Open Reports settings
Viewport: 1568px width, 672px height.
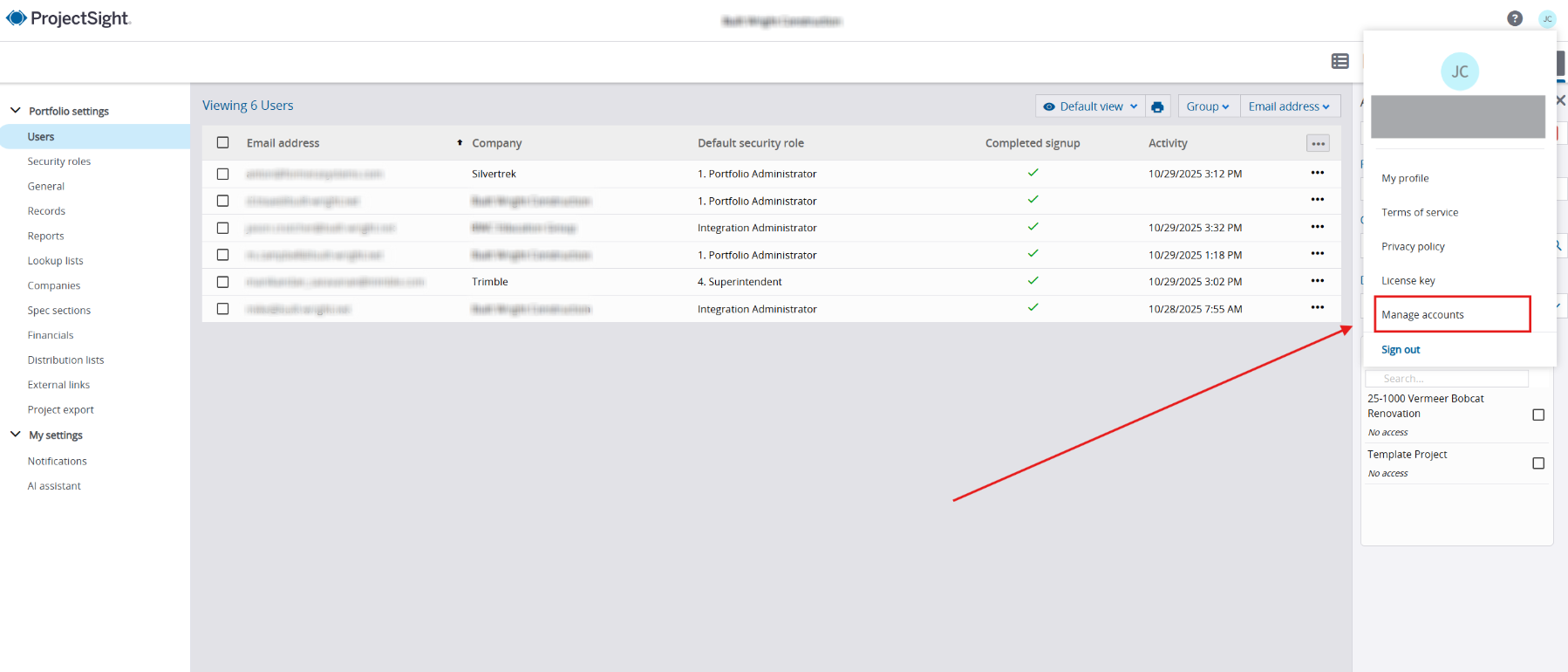click(x=45, y=236)
